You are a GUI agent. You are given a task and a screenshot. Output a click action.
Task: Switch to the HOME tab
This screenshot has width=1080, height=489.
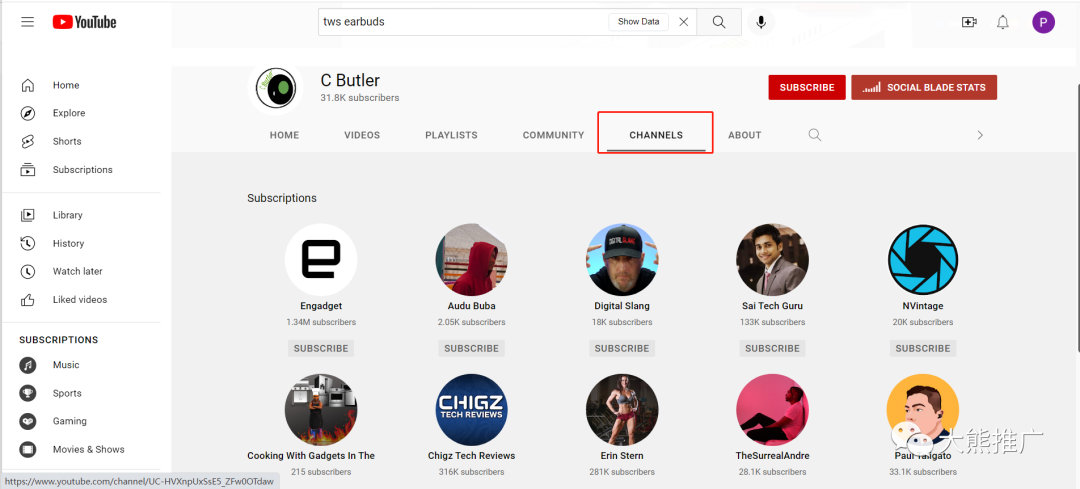point(284,135)
